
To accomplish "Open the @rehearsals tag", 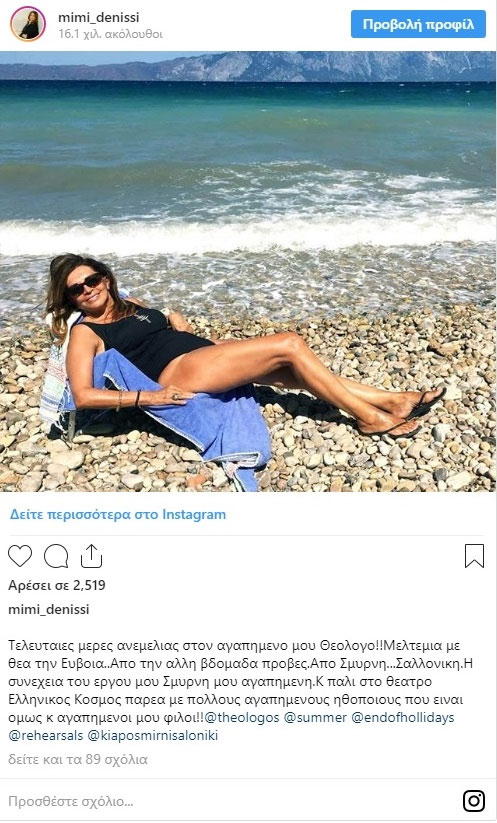I will pyautogui.click(x=46, y=735).
